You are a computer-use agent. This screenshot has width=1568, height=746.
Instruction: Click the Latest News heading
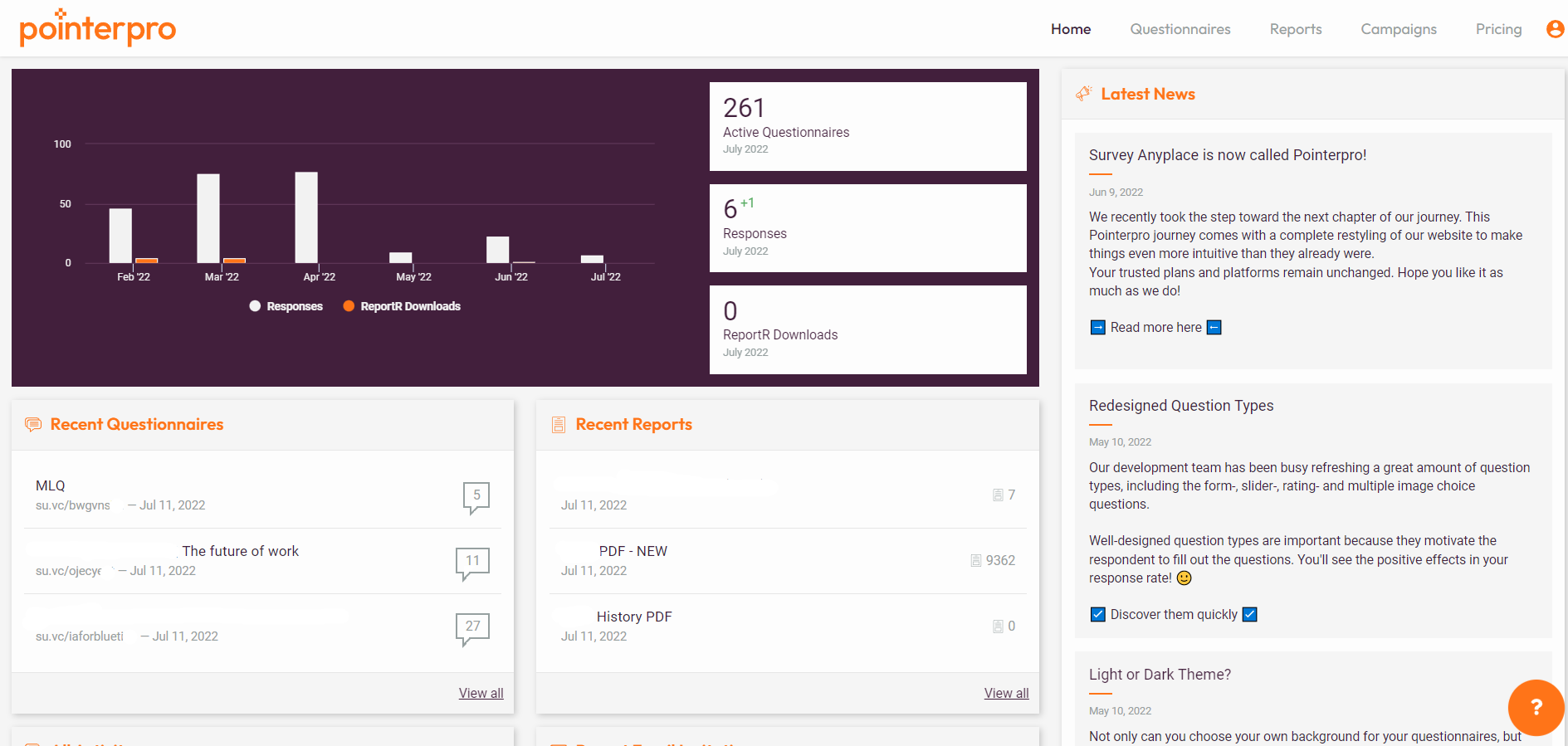[1147, 94]
